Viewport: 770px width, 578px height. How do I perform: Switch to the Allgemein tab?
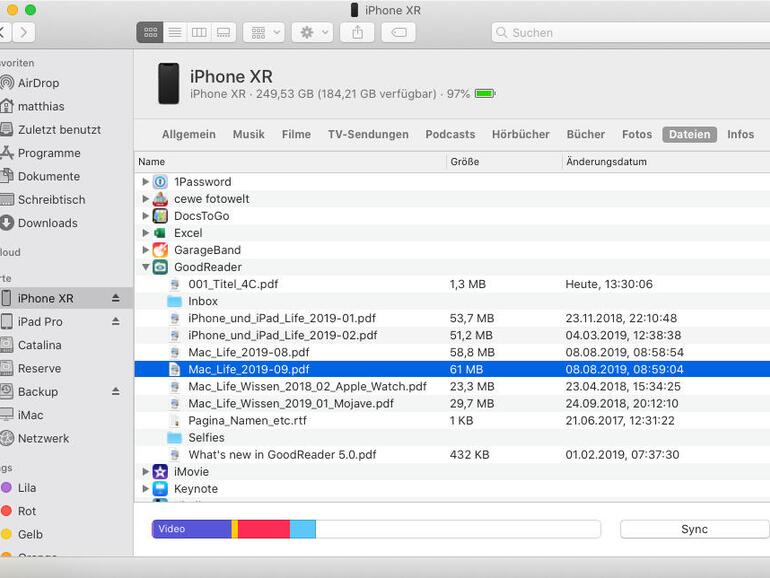(189, 135)
